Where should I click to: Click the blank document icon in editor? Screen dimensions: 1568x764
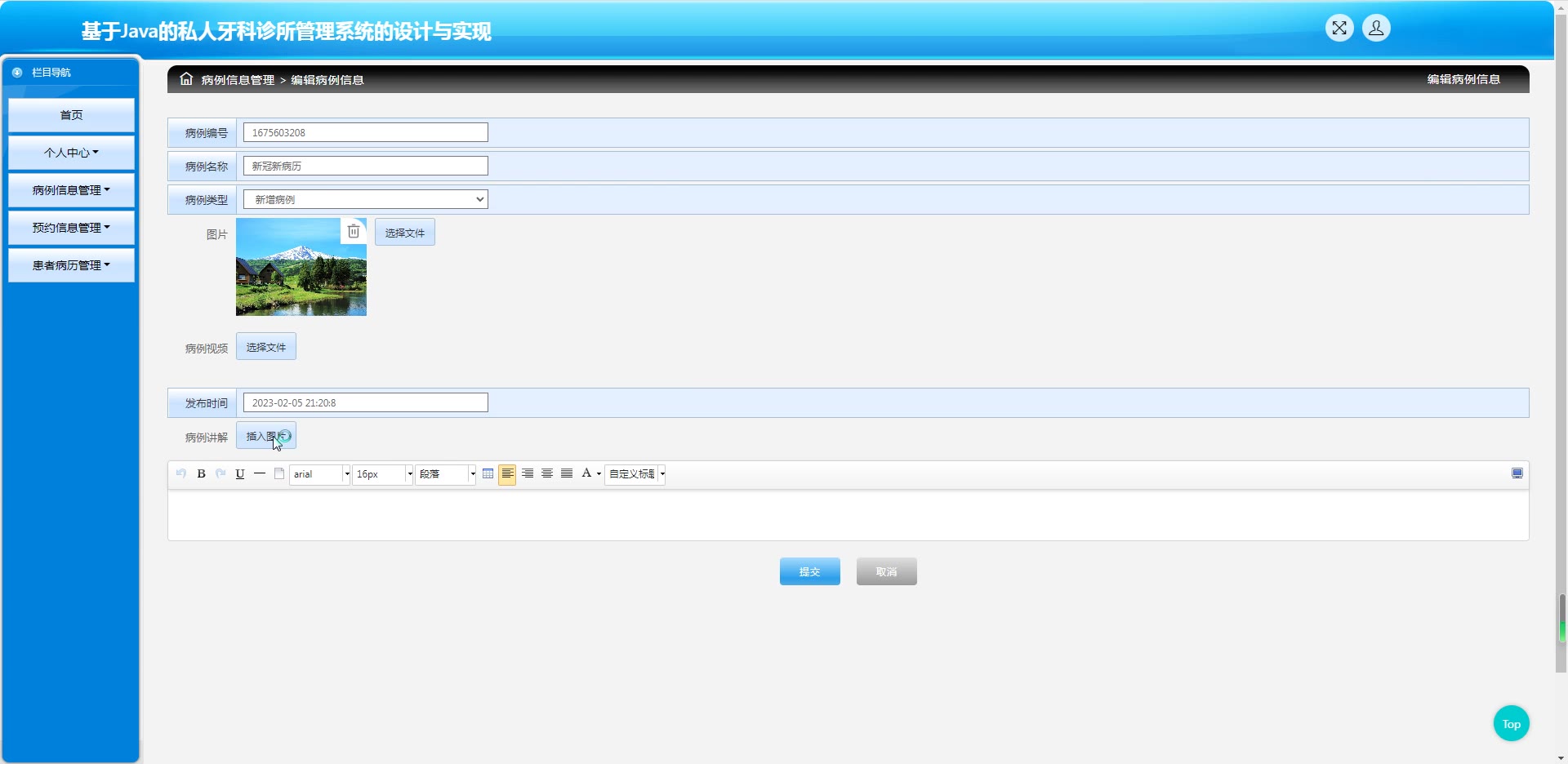[279, 473]
